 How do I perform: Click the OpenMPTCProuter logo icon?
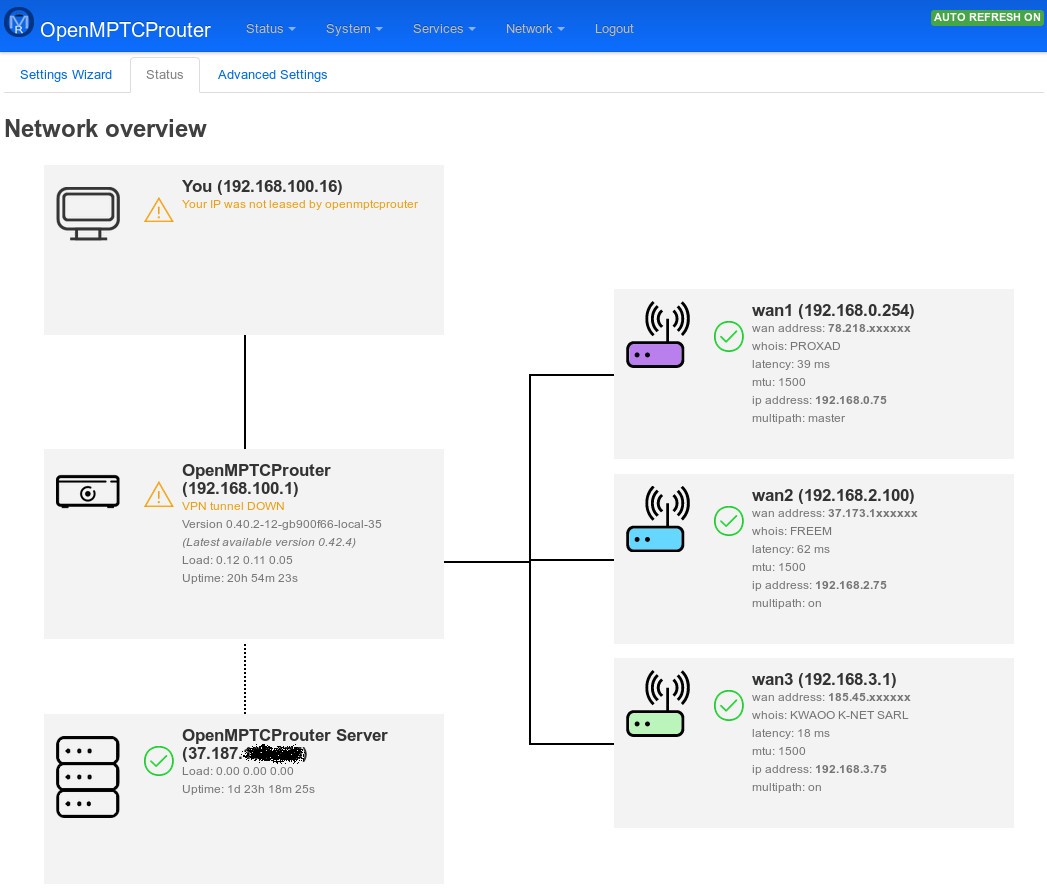pyautogui.click(x=19, y=23)
